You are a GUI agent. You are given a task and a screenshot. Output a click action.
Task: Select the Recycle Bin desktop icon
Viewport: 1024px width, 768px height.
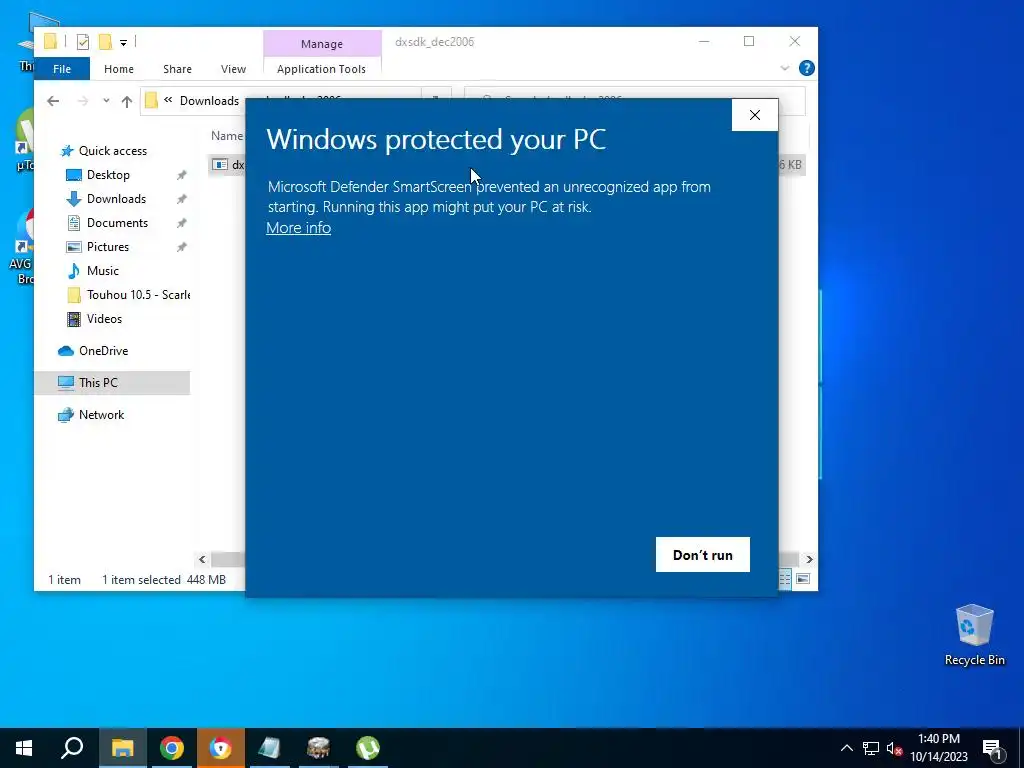974,635
